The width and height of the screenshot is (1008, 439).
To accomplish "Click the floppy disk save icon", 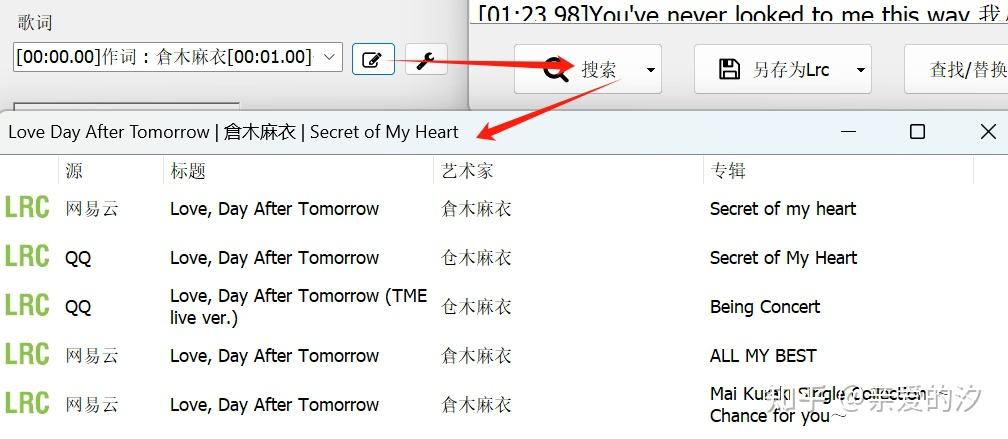I will [729, 69].
